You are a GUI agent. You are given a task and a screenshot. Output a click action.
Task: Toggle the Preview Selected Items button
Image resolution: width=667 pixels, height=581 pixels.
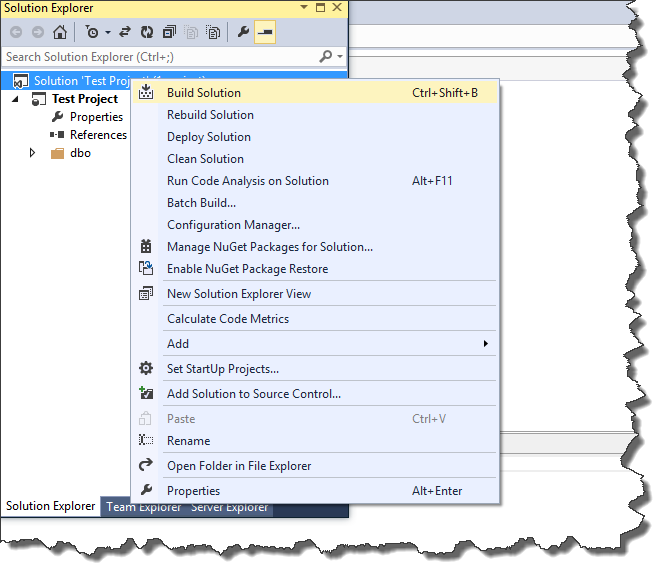[x=265, y=32]
